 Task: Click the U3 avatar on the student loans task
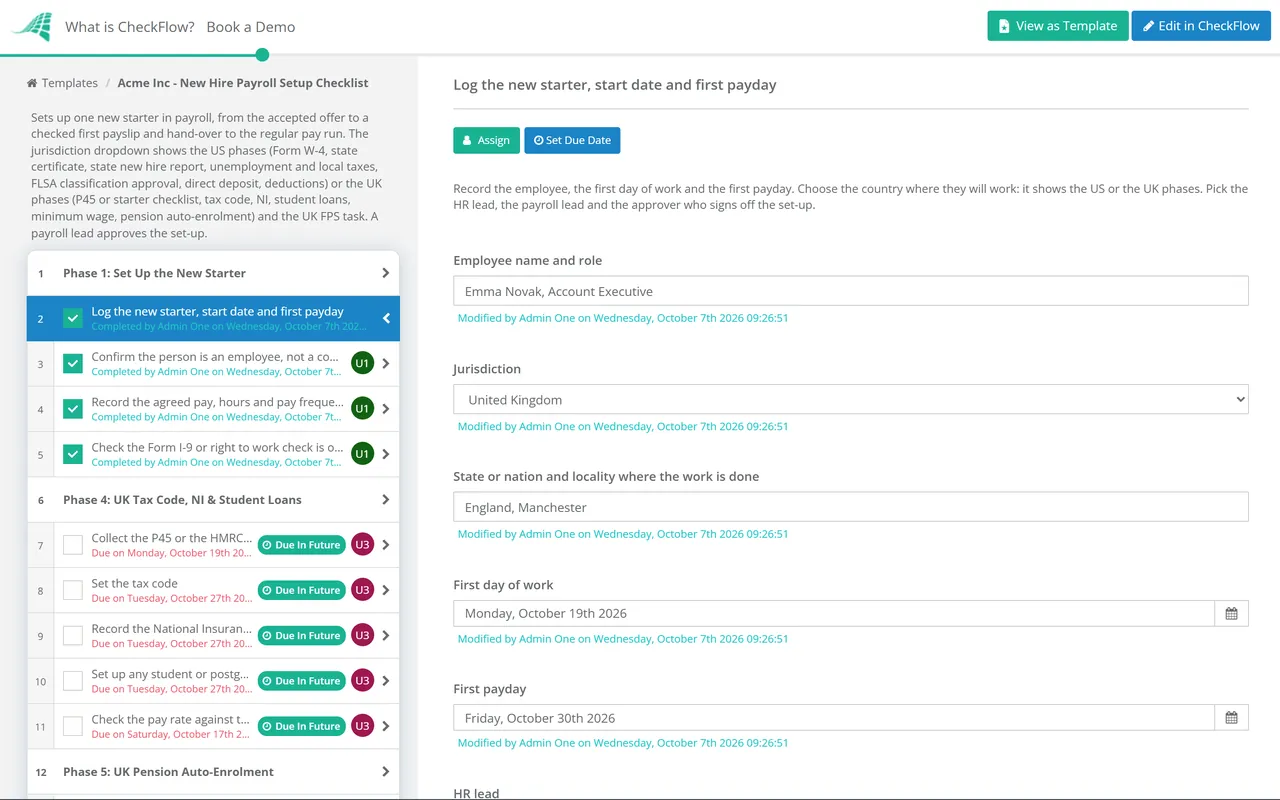pyautogui.click(x=362, y=681)
